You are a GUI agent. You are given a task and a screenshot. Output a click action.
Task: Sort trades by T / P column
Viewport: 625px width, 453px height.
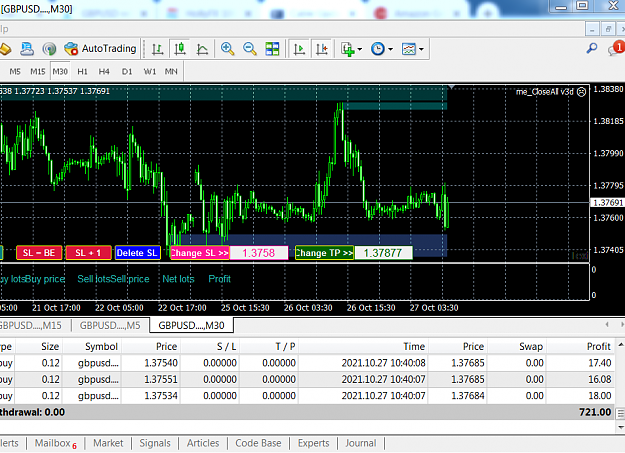tap(269, 347)
